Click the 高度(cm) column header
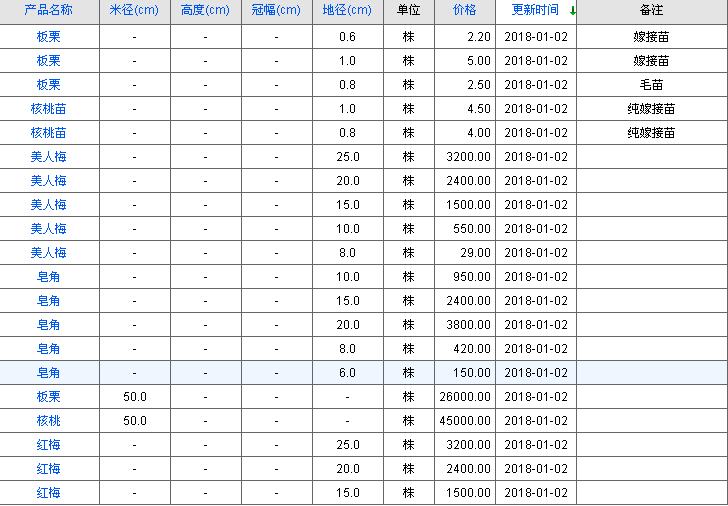This screenshot has width=728, height=506. coord(205,11)
